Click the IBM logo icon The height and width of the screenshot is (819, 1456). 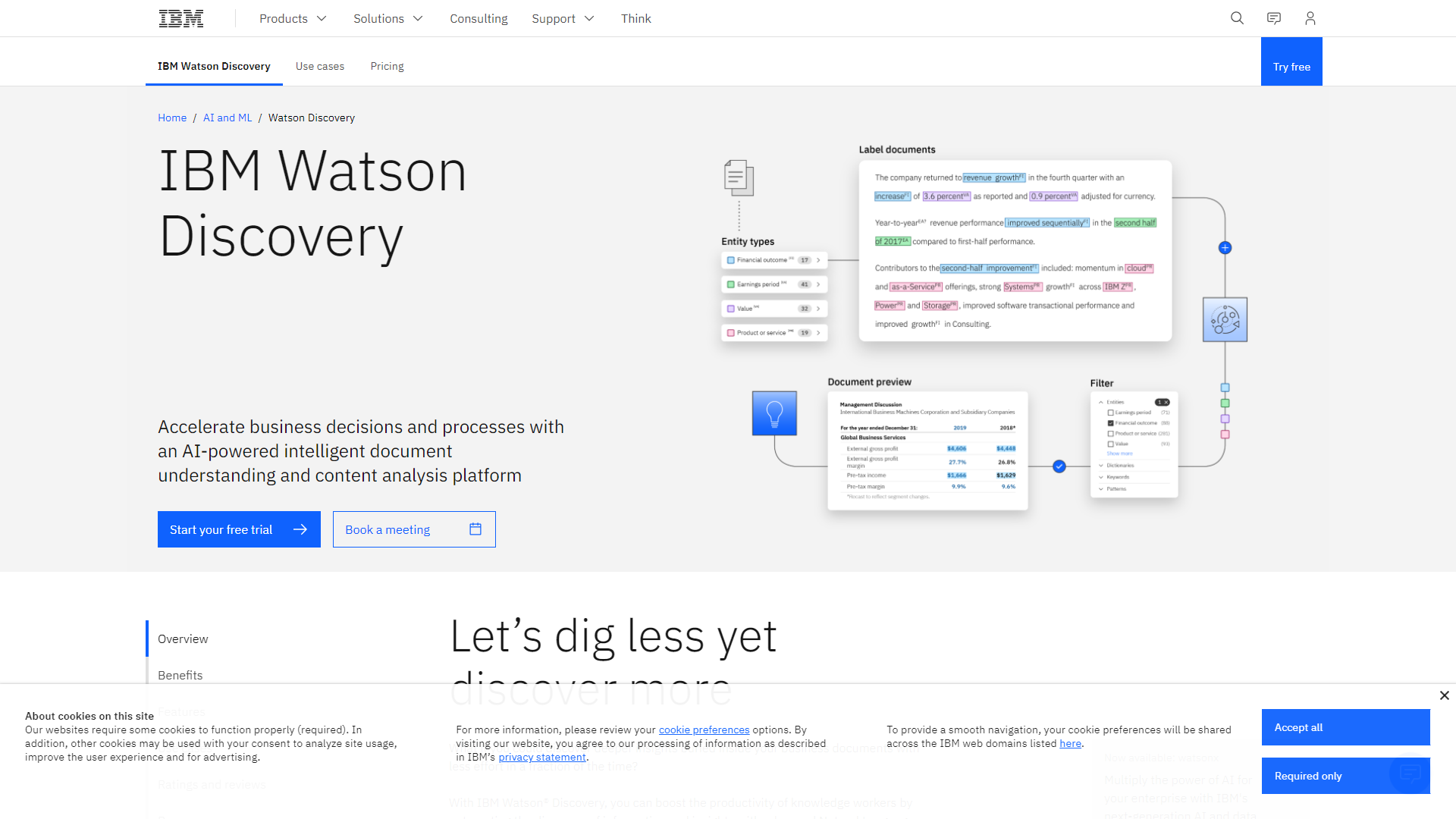pos(182,18)
